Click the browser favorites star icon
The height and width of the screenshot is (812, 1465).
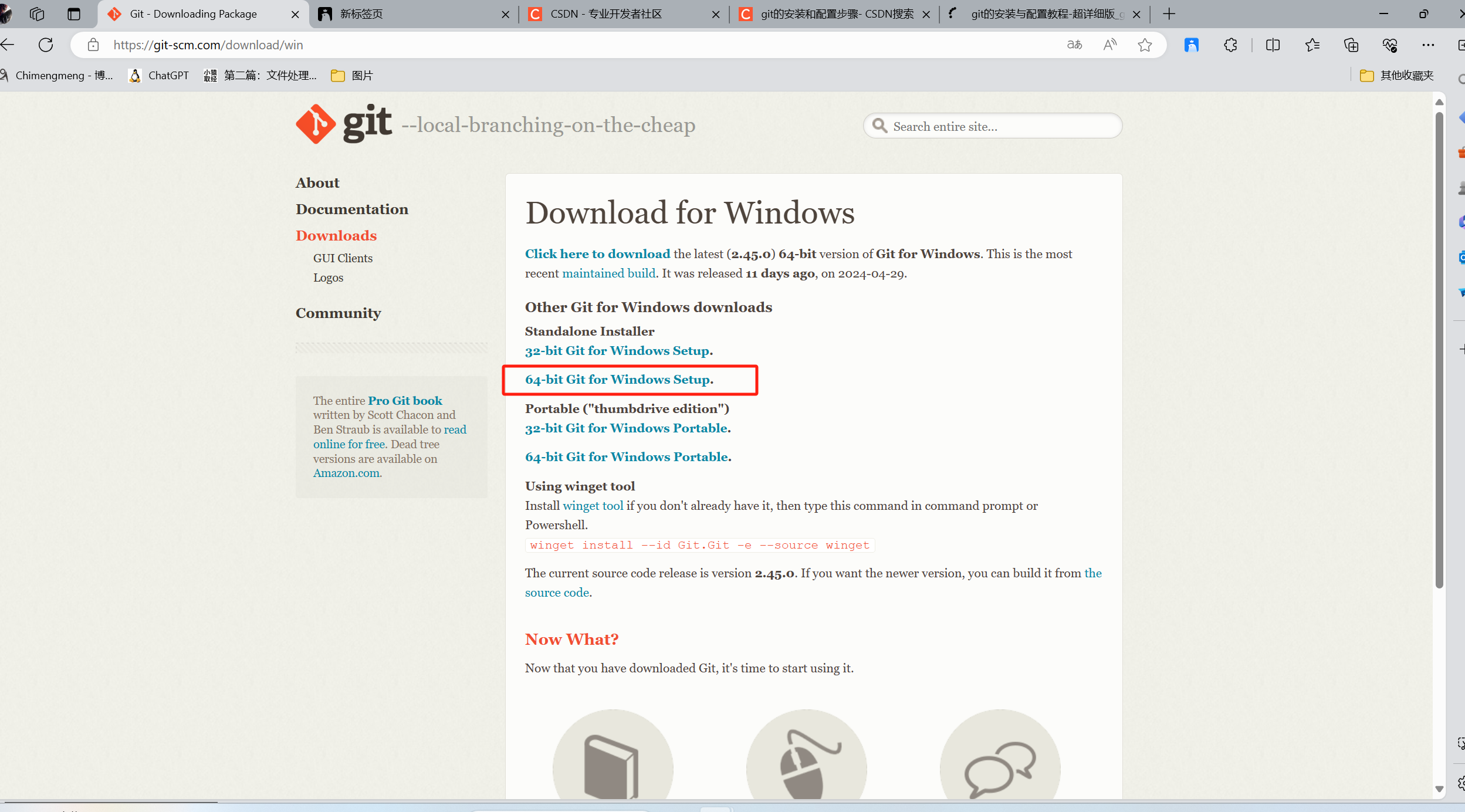coord(1148,44)
